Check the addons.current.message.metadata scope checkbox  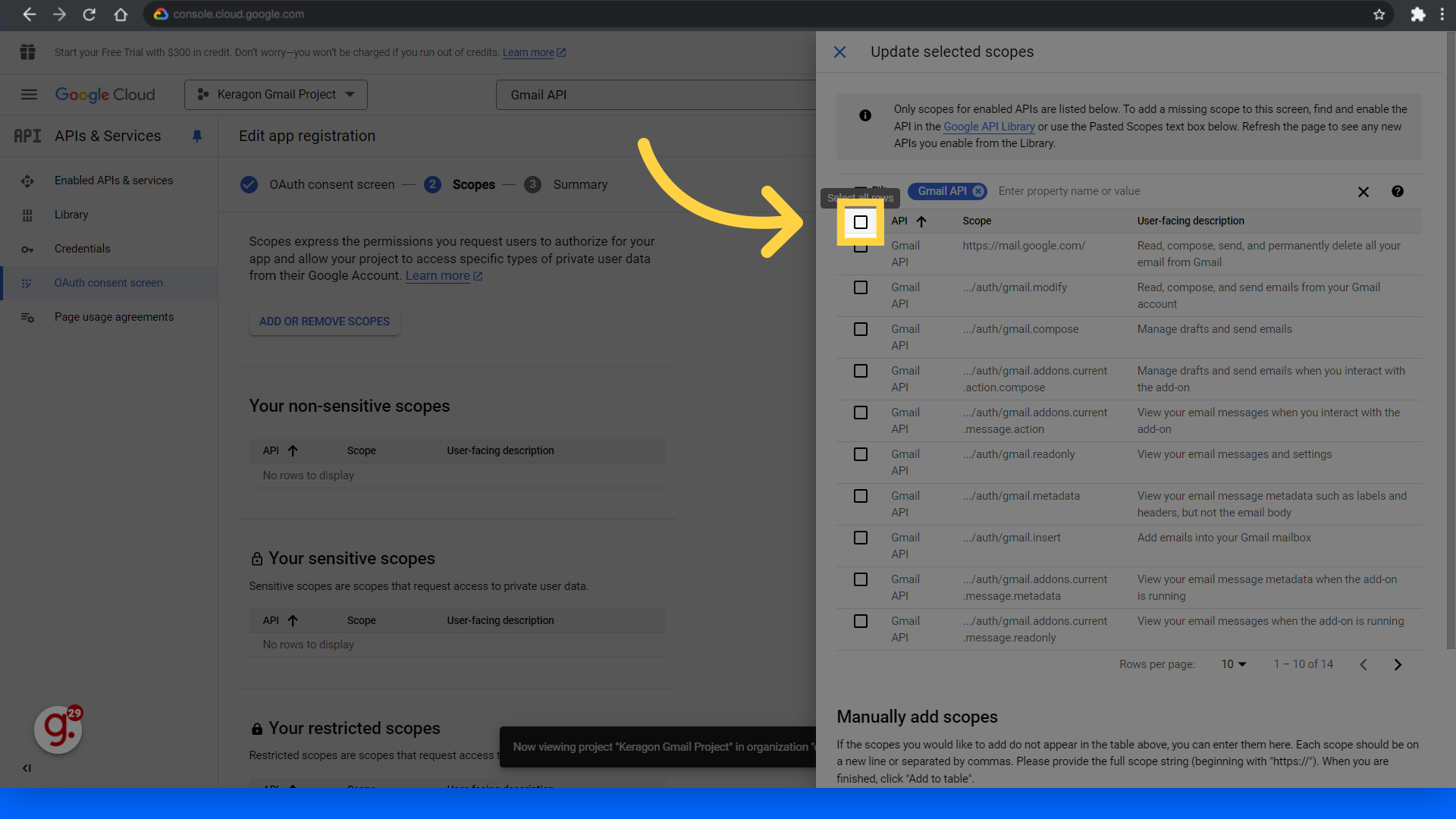click(x=861, y=579)
